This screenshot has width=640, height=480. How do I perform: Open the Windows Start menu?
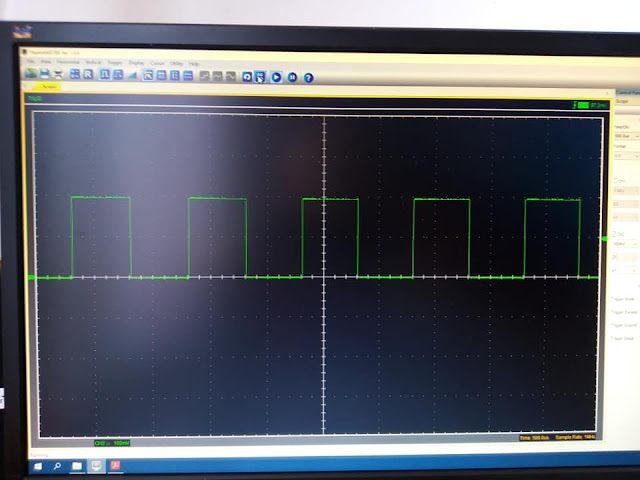(38, 466)
